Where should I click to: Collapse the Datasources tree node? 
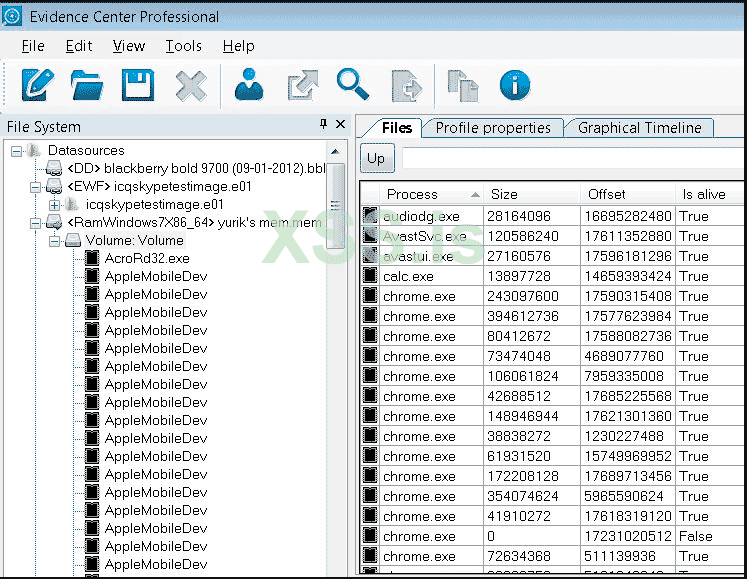coord(17,150)
